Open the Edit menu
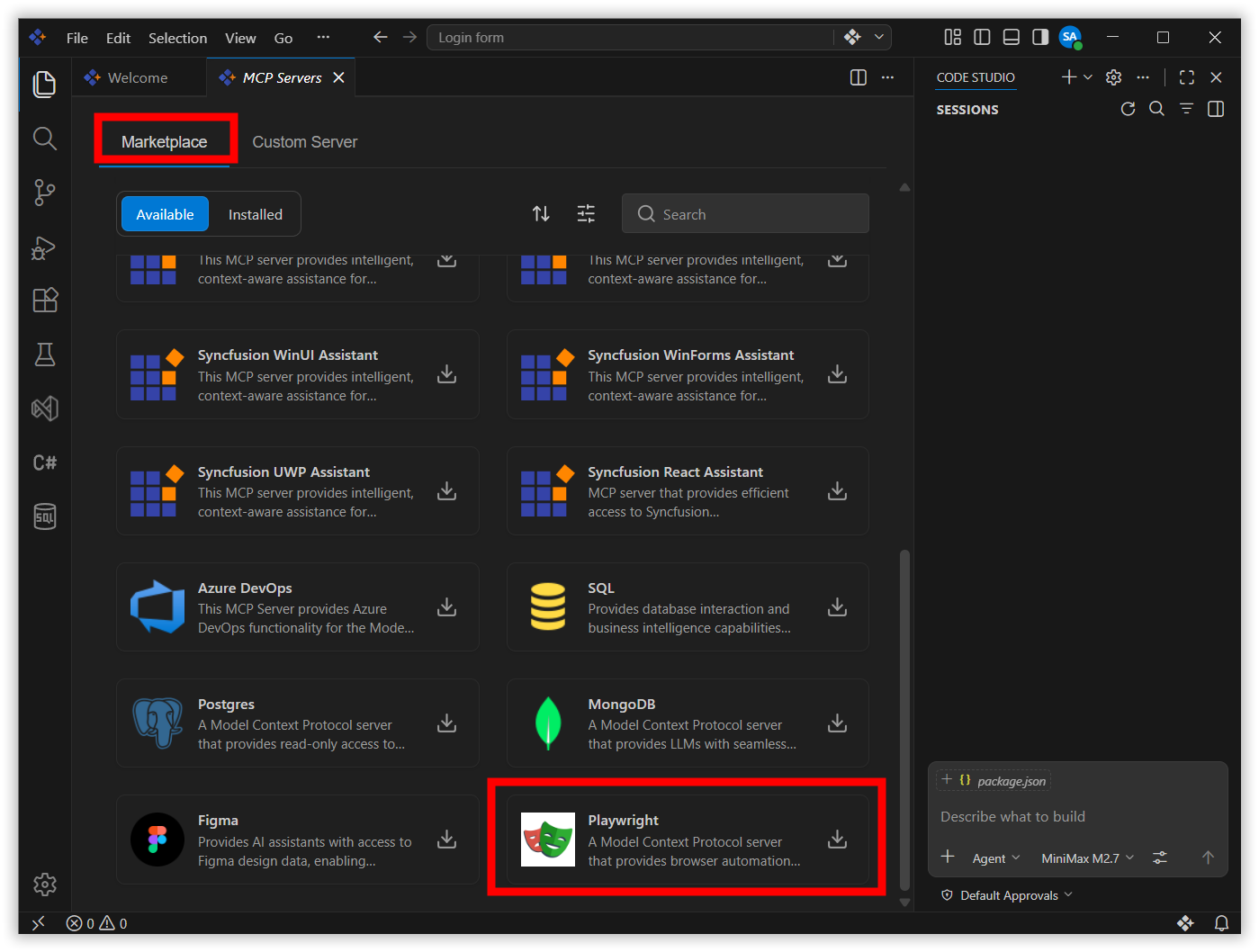The height and width of the screenshot is (952, 1259). coord(118,38)
